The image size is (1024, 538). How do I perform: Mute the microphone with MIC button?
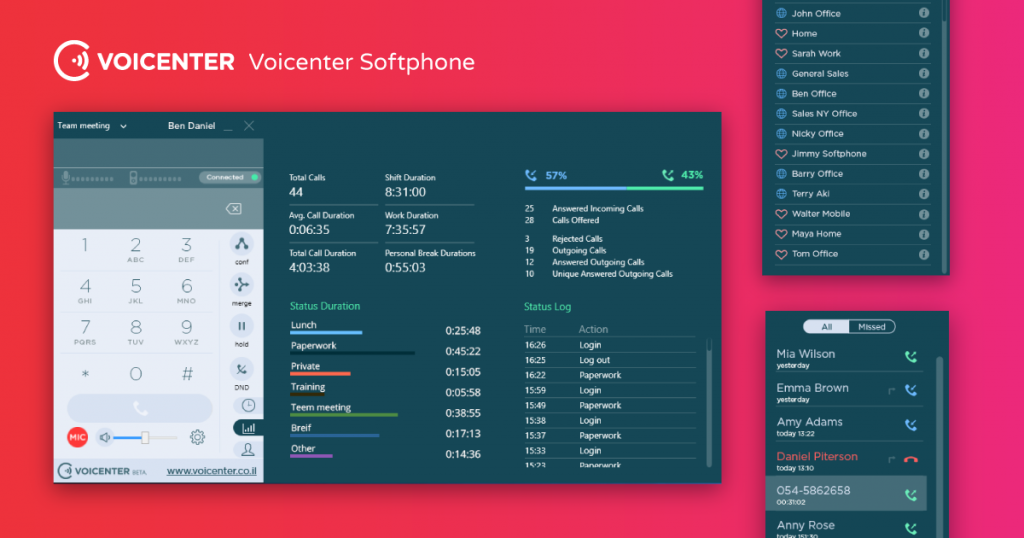pyautogui.click(x=78, y=437)
